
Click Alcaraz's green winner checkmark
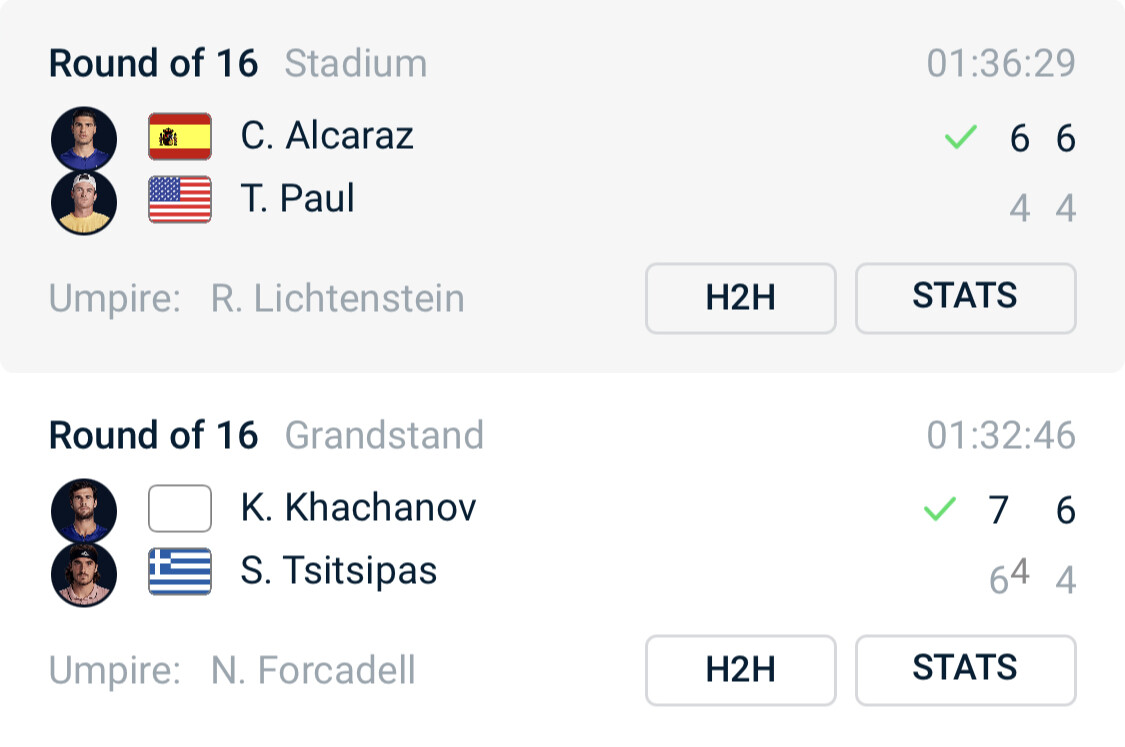(960, 138)
